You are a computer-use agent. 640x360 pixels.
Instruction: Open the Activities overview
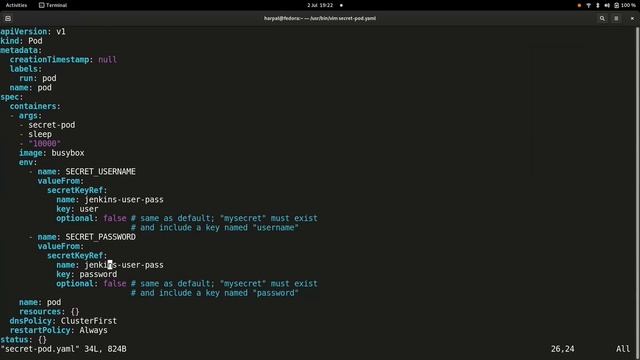[16, 5]
